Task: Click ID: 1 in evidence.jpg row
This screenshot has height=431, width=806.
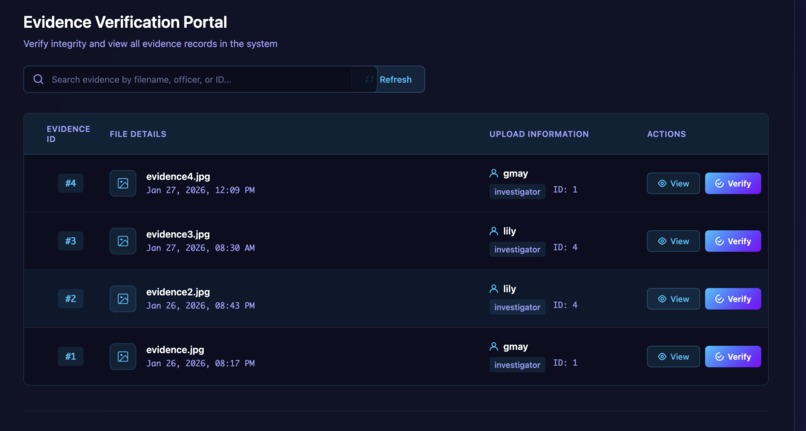Action: point(565,363)
